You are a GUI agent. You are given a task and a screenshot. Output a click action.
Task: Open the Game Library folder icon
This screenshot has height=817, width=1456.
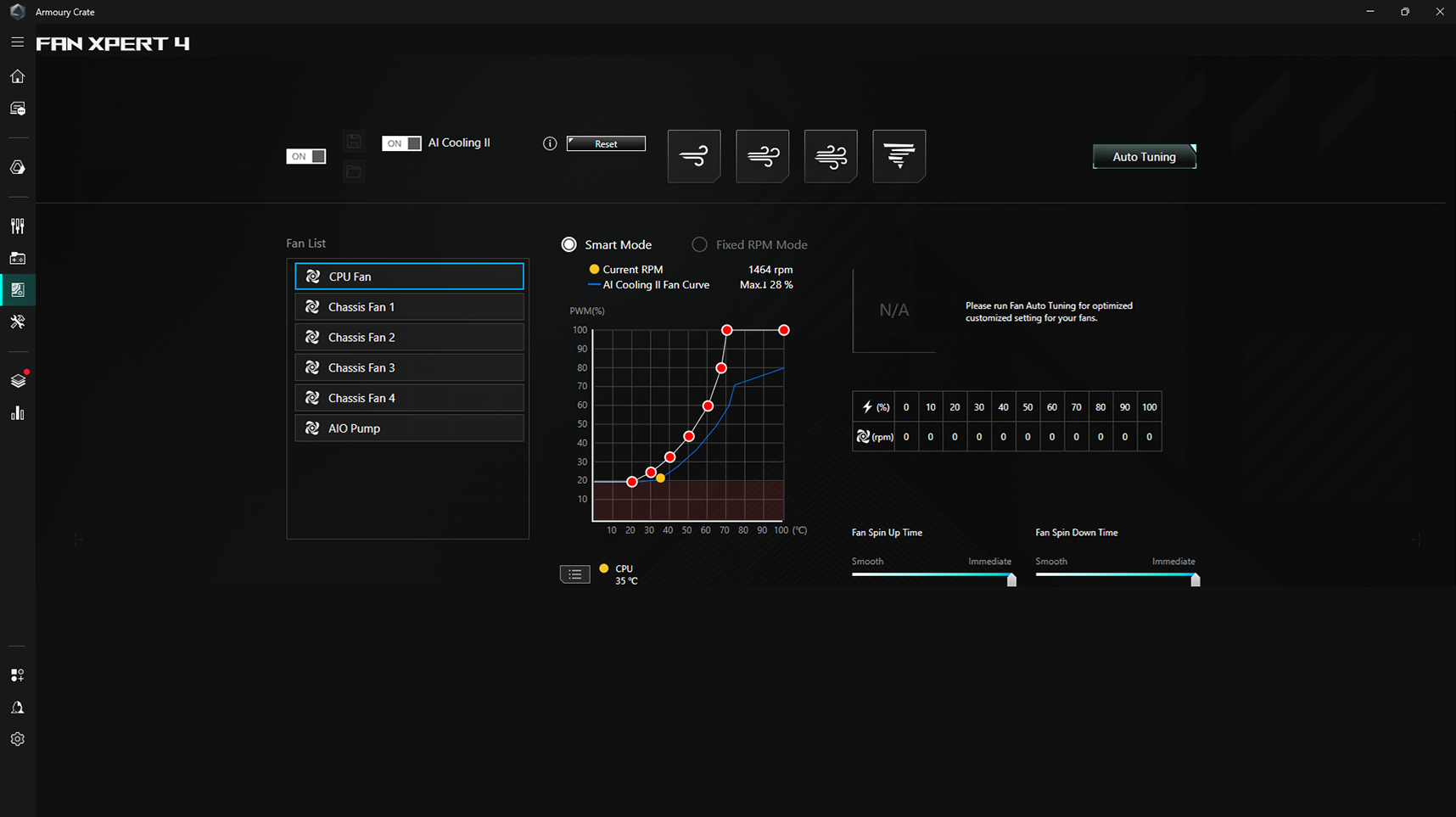coord(17,258)
